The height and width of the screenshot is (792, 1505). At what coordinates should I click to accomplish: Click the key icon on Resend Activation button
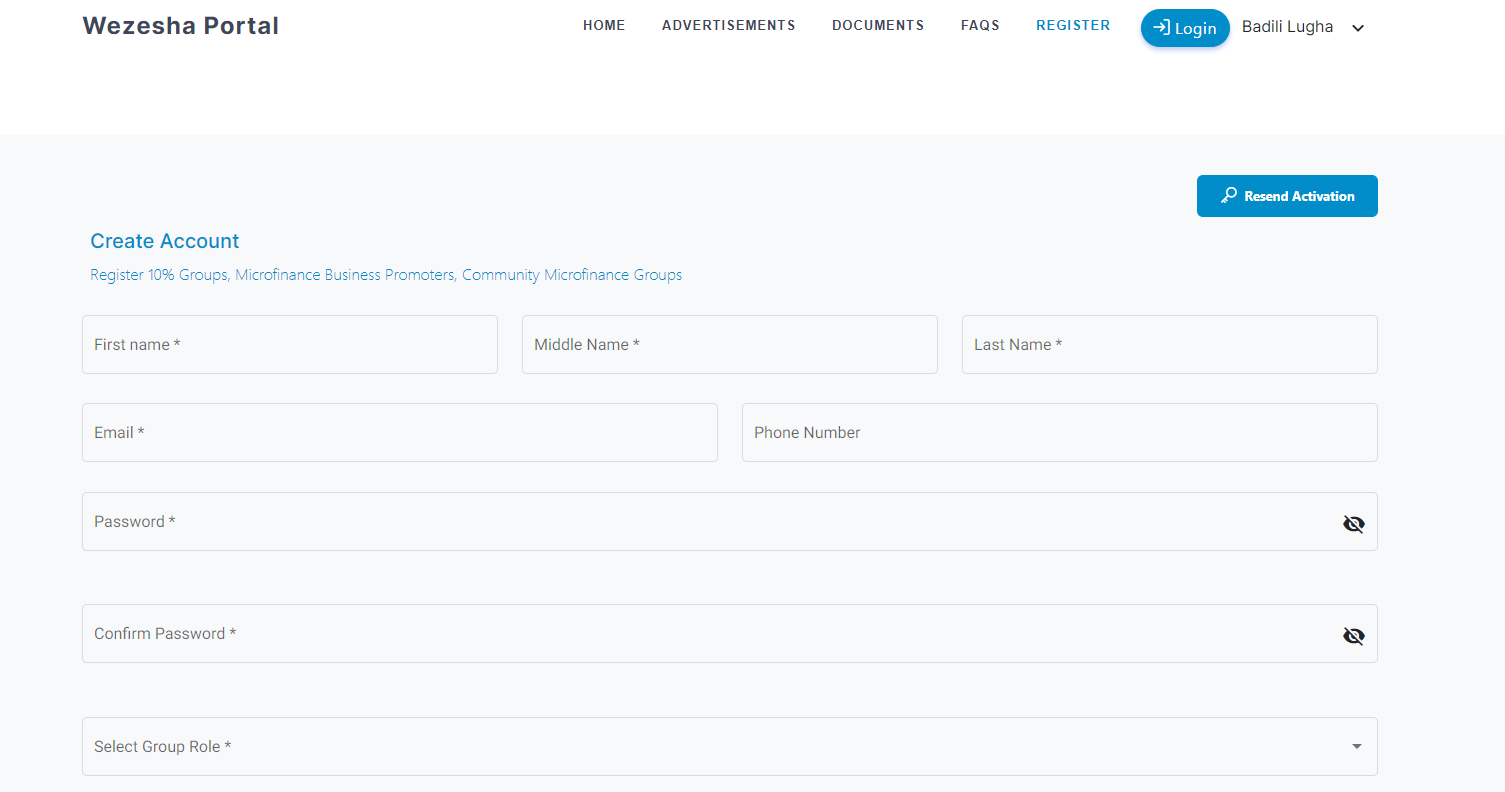point(1228,195)
